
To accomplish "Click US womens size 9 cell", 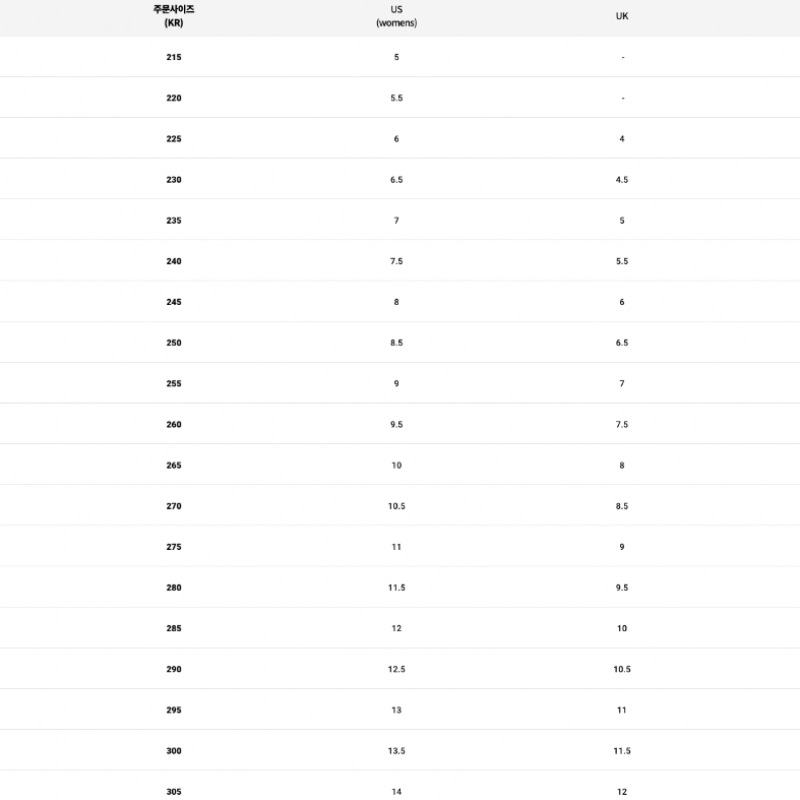I will click(x=396, y=384).
